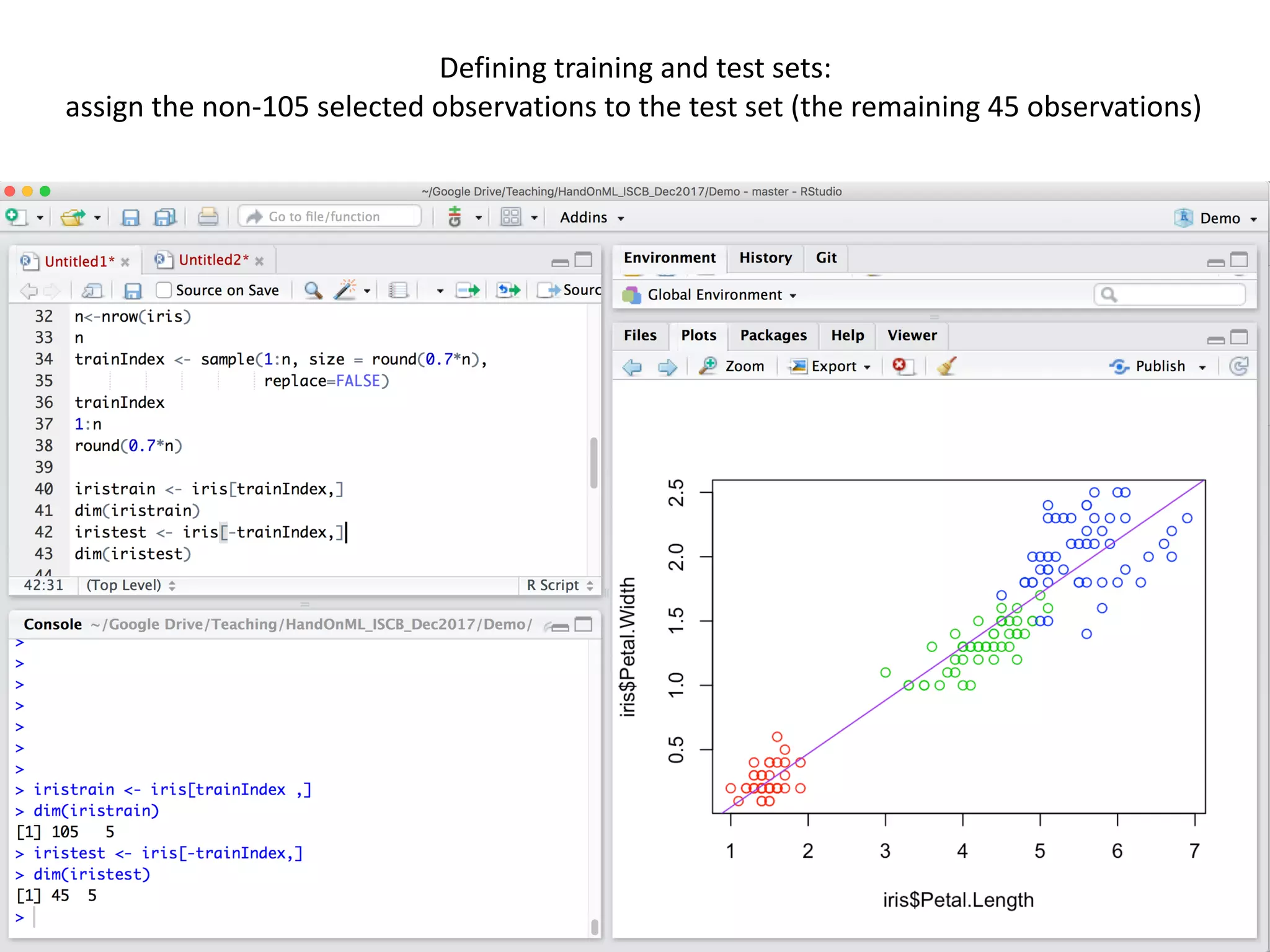This screenshot has width=1270, height=952.
Task: Expand the panes layout dropdown arrow
Action: coord(534,218)
